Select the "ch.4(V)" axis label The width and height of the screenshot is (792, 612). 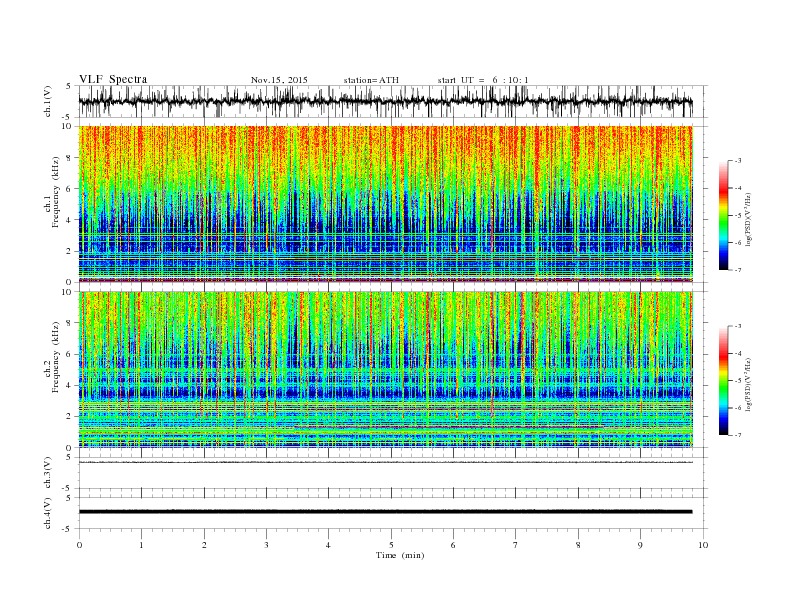pos(48,513)
